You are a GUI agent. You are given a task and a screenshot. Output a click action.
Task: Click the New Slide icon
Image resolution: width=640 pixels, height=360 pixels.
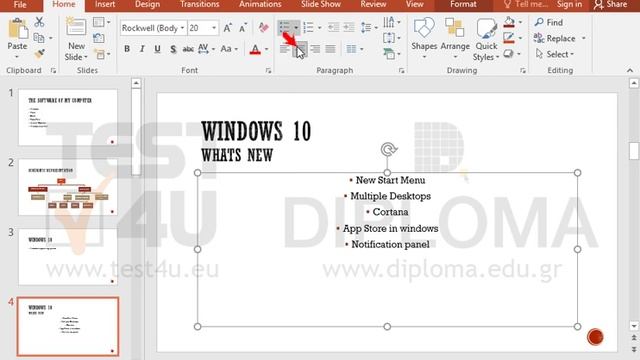click(76, 28)
